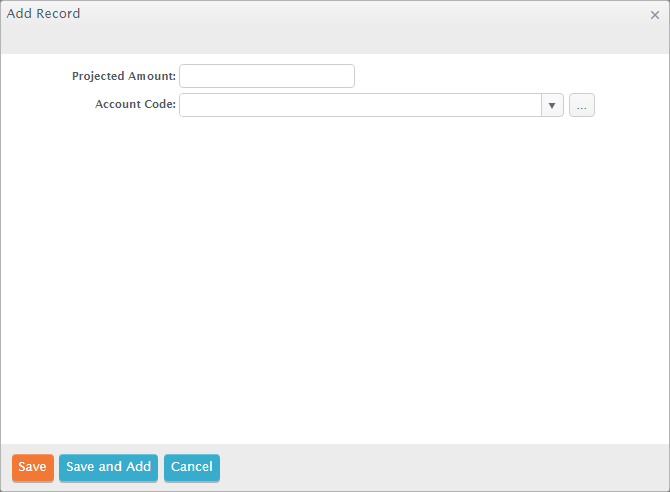
Task: Click the 'Add Record' dialog title
Action: click(43, 14)
